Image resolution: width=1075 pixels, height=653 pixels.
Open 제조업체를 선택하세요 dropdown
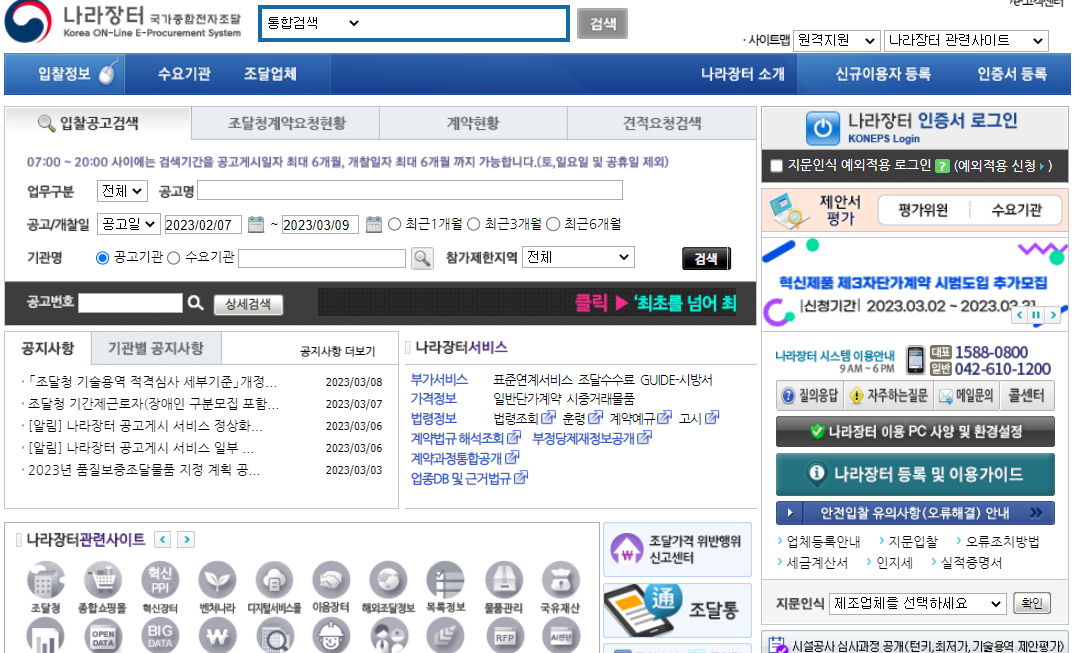click(x=918, y=604)
